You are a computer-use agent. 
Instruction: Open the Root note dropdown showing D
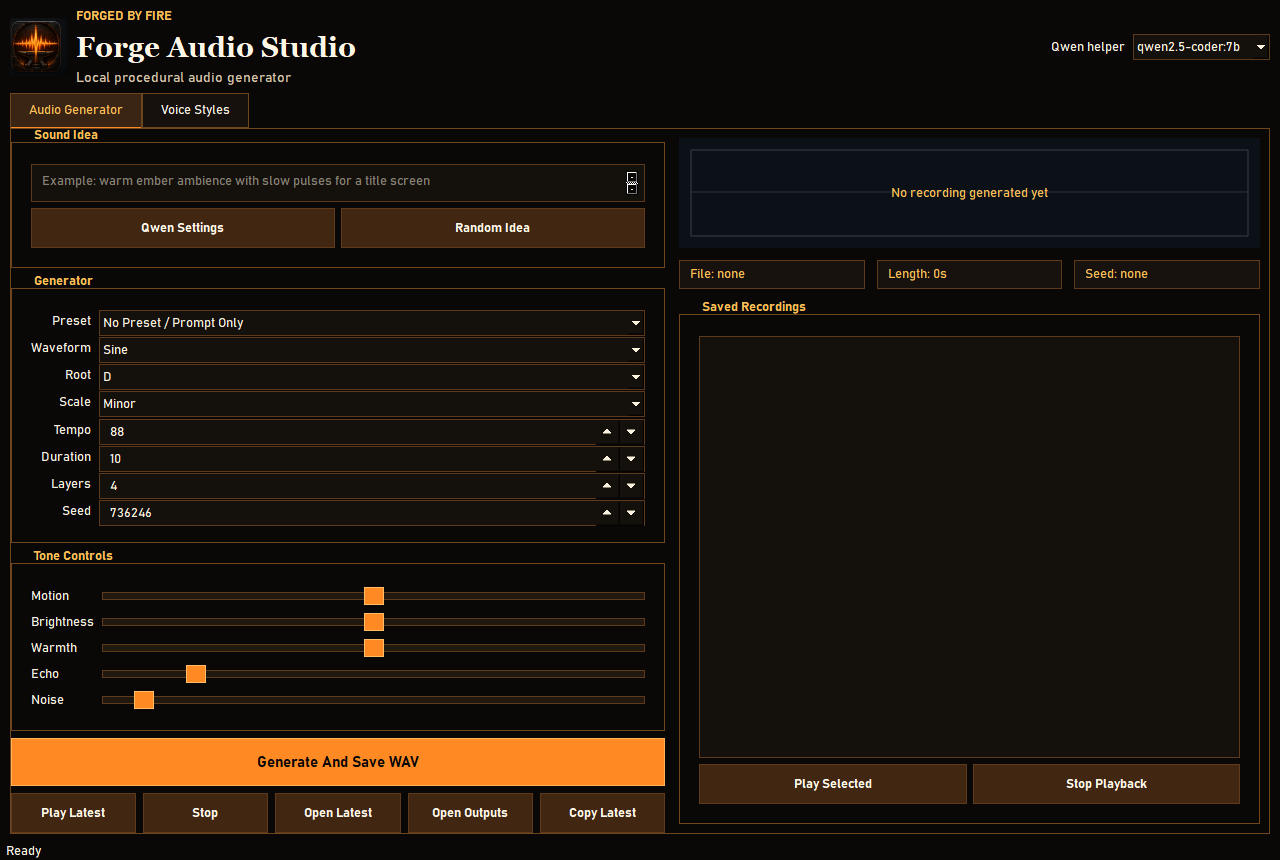point(372,377)
